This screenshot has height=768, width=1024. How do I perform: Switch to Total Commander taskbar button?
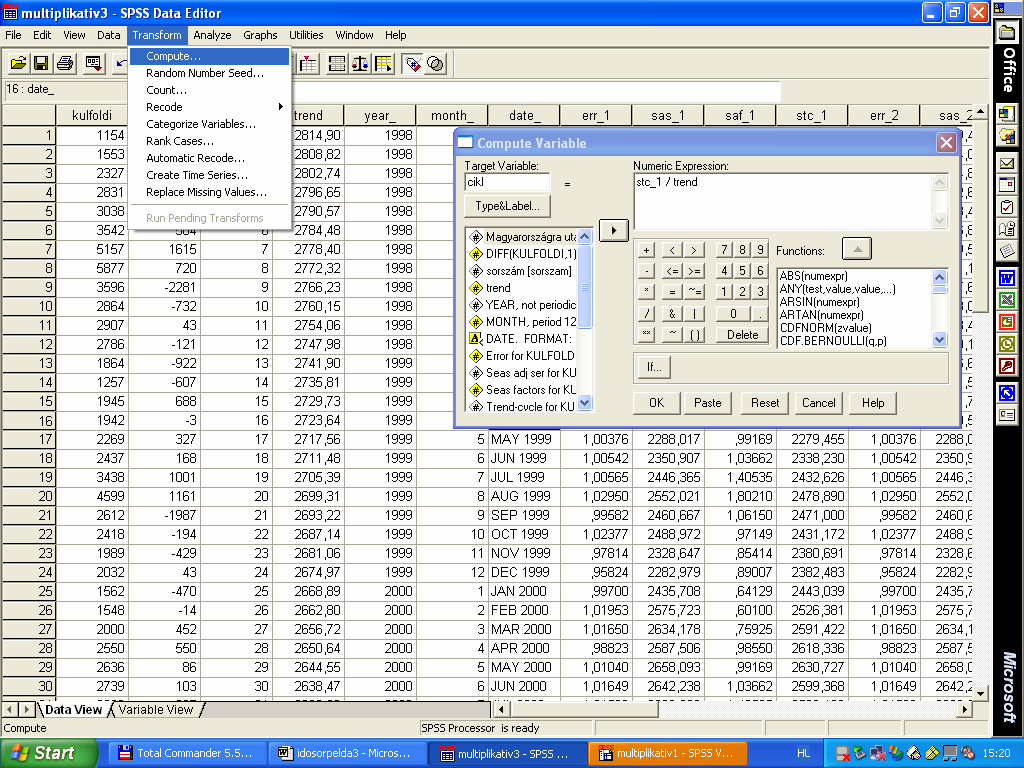(185, 753)
